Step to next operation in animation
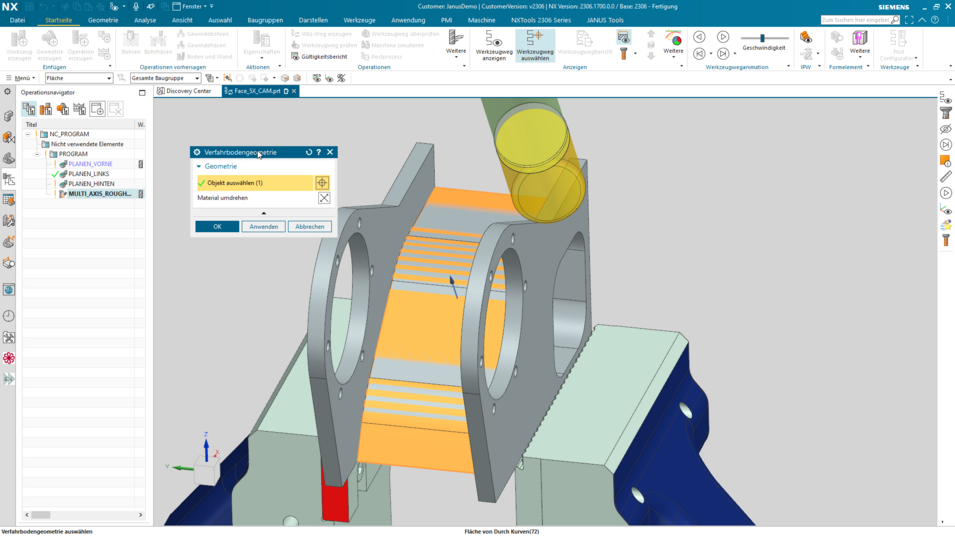 (x=723, y=54)
